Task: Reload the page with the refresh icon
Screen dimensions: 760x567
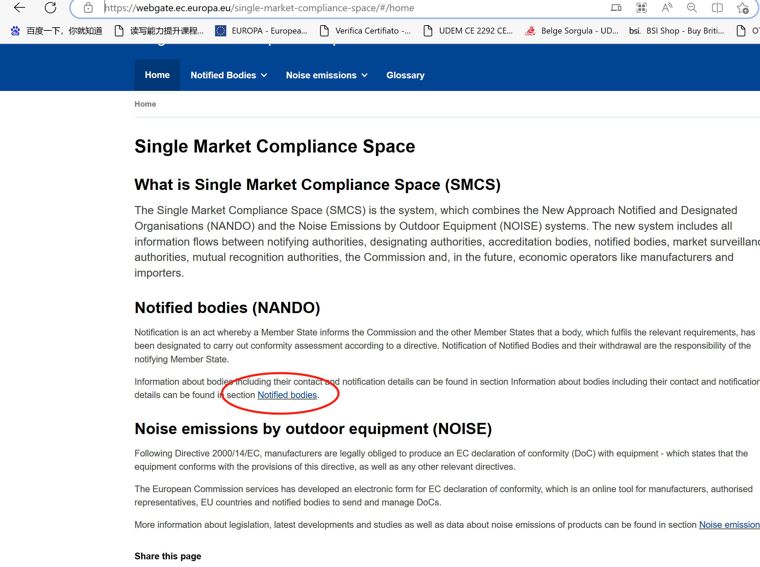Action: click(50, 8)
